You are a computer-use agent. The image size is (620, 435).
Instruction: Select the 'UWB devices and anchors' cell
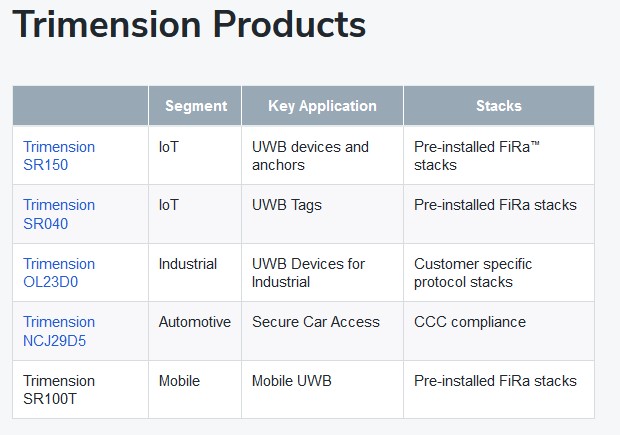(310, 155)
